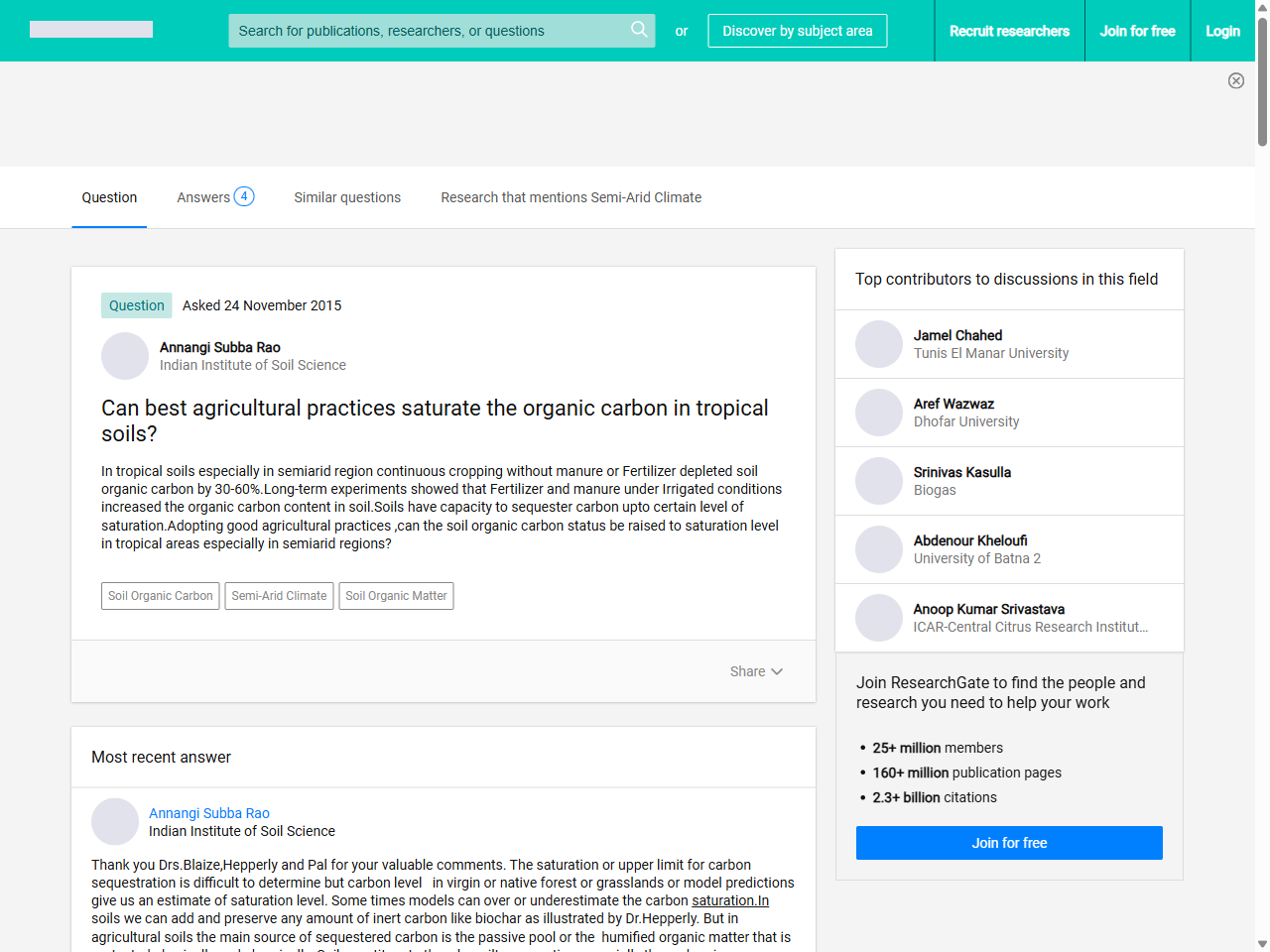1270x952 pixels.
Task: Open the Semi-Arid Climate topic tag
Action: click(x=279, y=596)
